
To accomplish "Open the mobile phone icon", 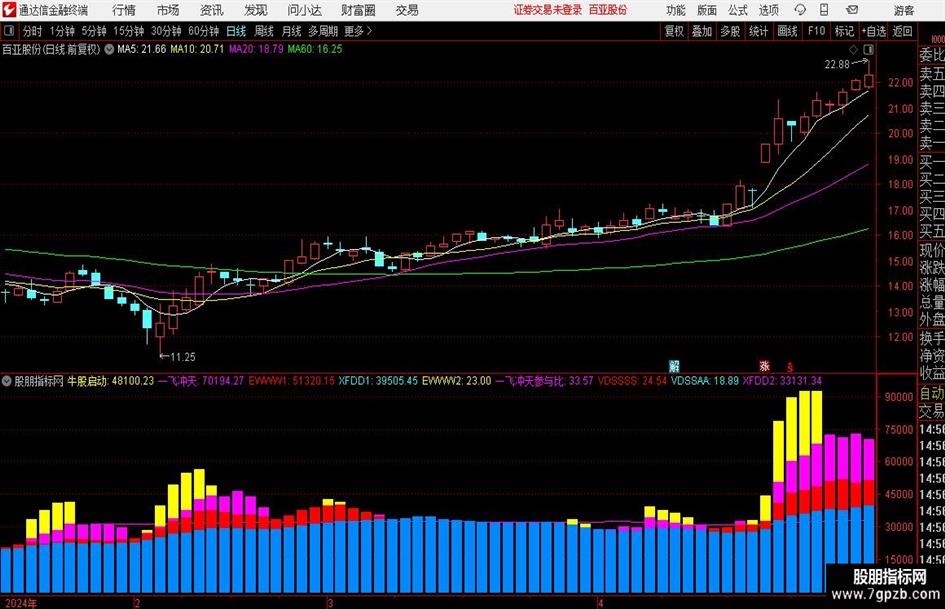I will (x=824, y=10).
